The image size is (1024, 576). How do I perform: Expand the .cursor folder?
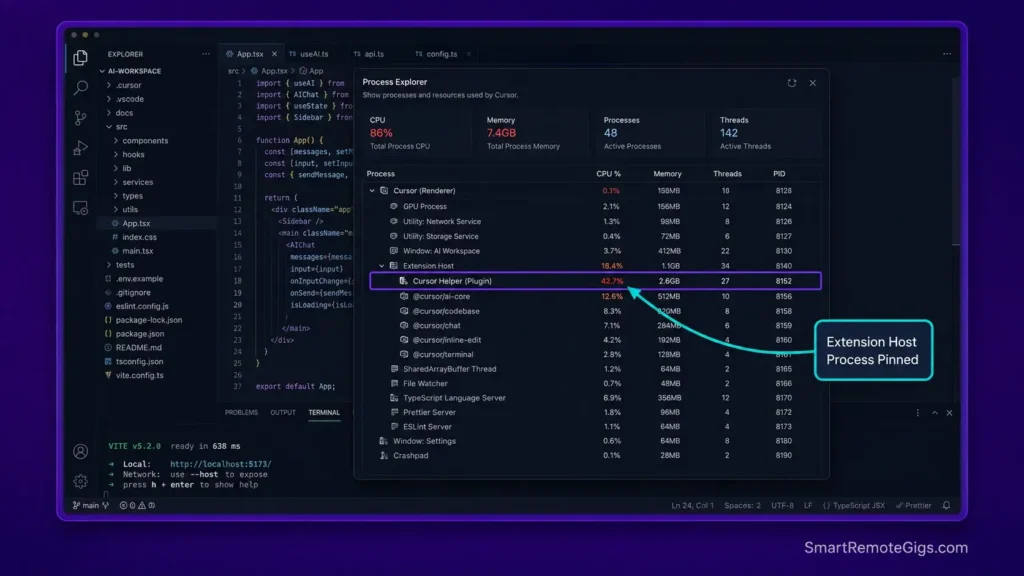109,86
